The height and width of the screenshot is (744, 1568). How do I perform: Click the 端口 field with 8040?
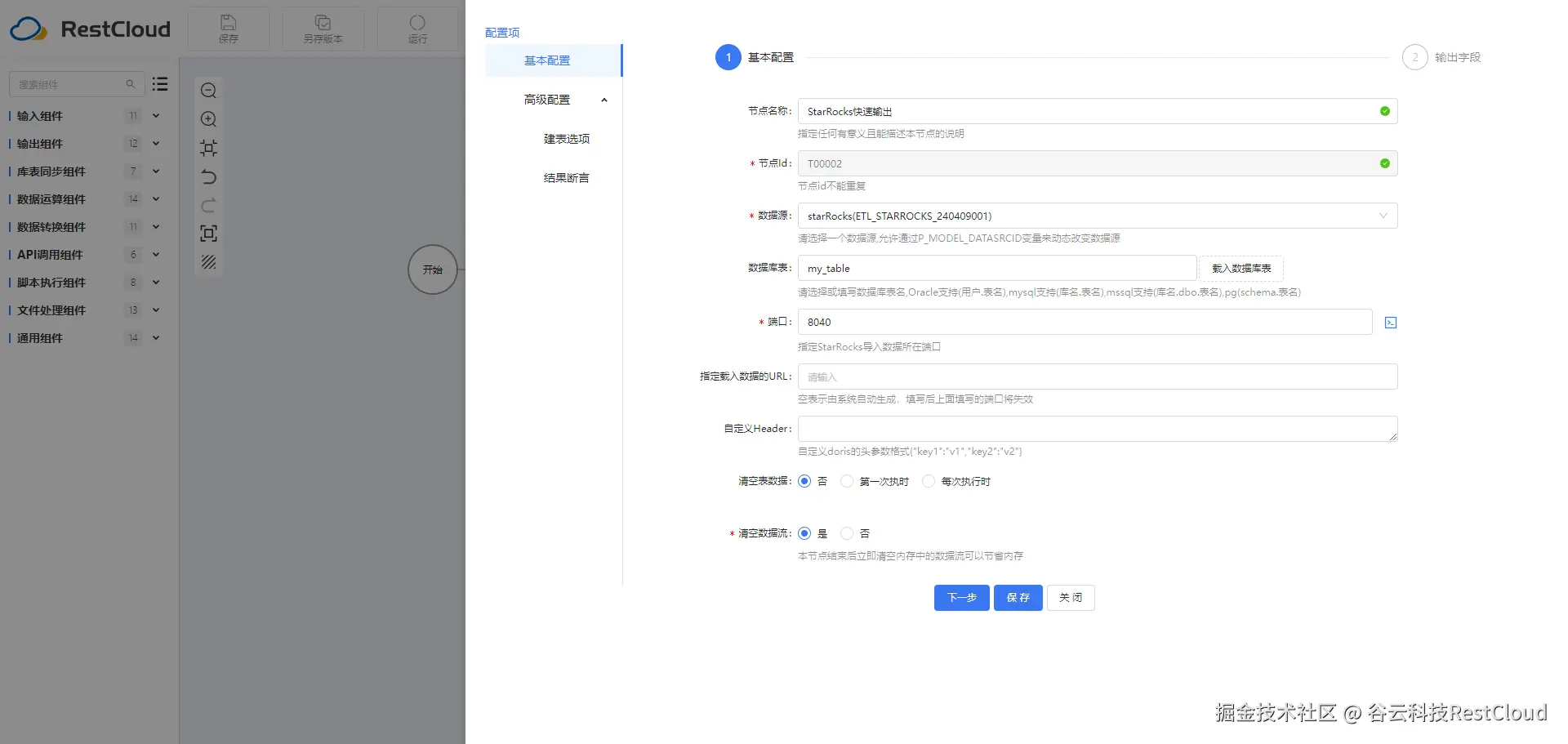click(x=1085, y=322)
